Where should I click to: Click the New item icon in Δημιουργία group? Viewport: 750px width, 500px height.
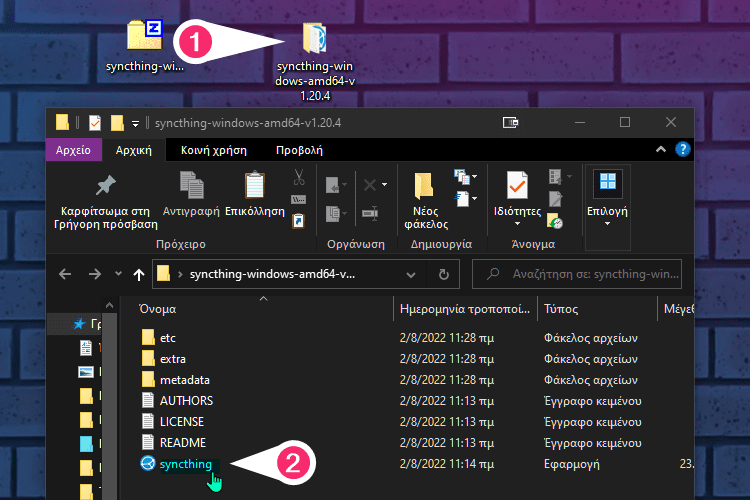coord(461,177)
